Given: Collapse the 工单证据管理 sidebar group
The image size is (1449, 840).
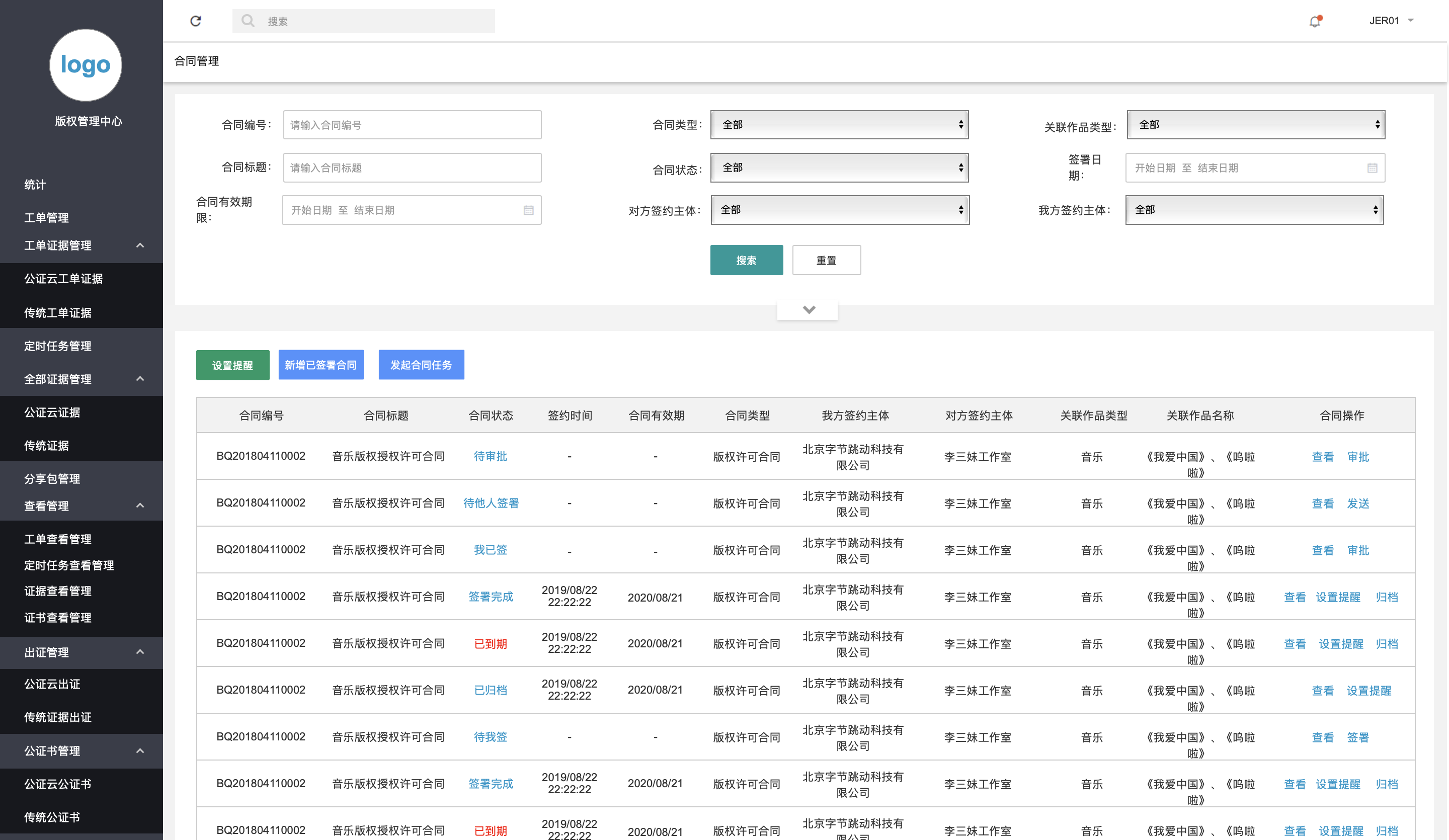Looking at the screenshot, I should pyautogui.click(x=140, y=245).
